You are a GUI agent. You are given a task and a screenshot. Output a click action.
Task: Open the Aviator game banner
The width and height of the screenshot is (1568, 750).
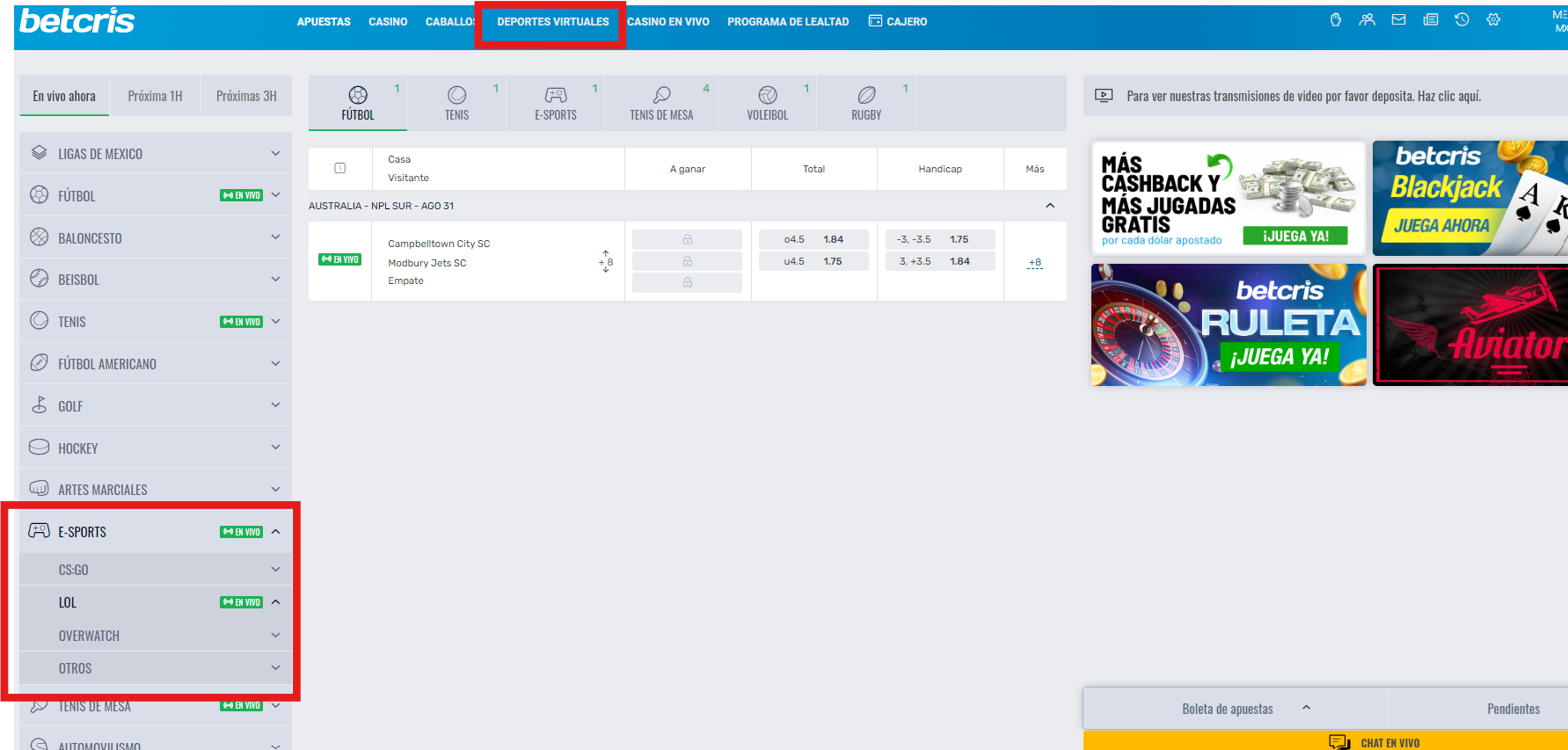[x=1470, y=324]
